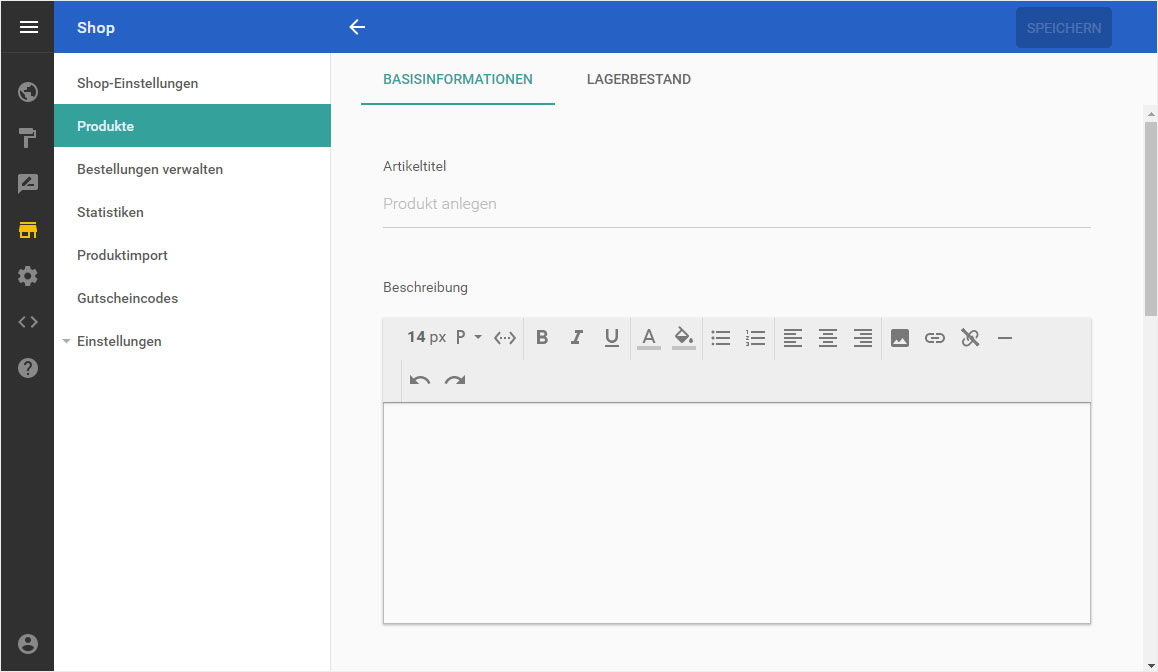Open the user account icon

tap(28, 644)
